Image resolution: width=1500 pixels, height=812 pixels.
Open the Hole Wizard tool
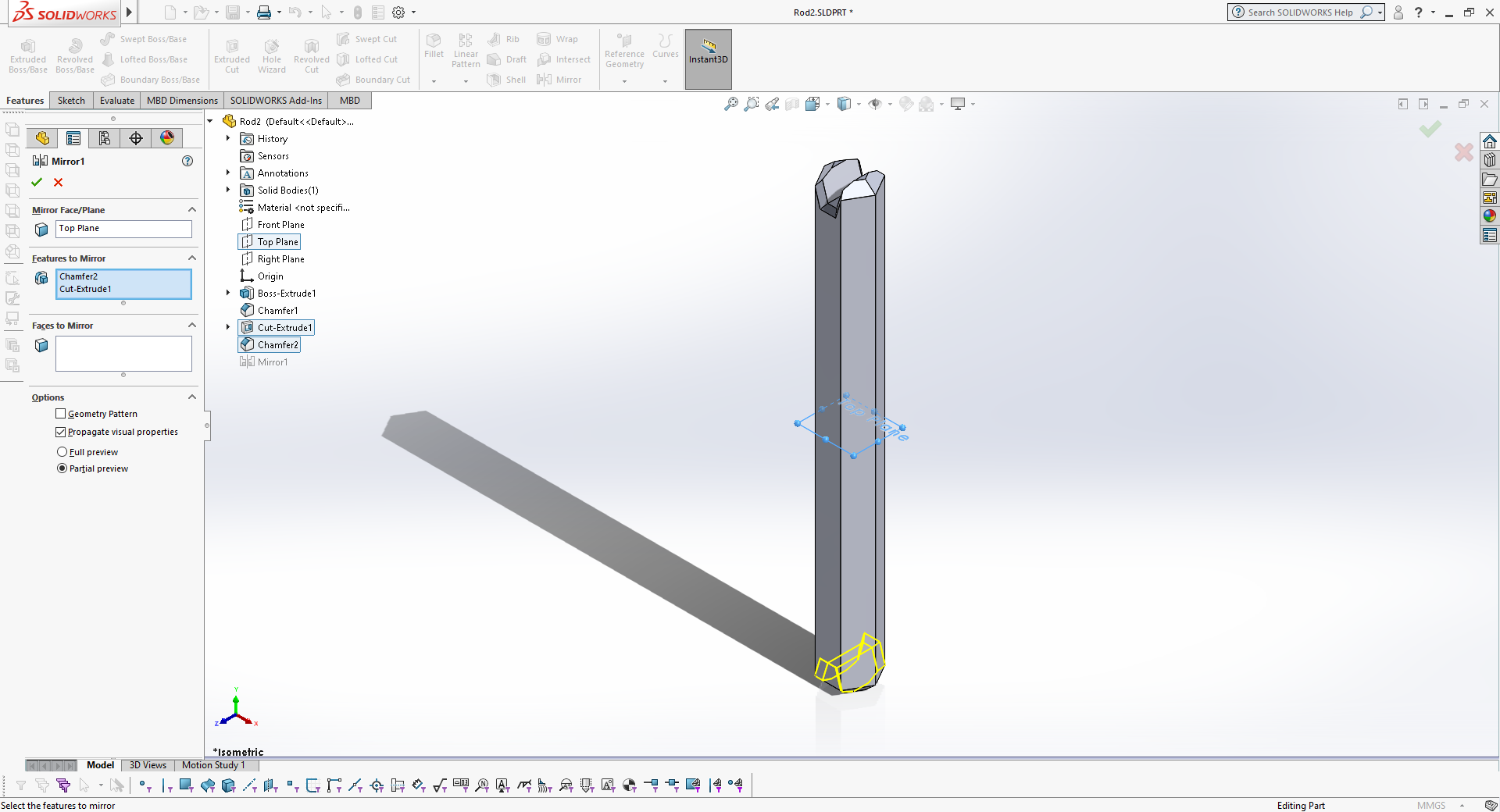[x=272, y=55]
